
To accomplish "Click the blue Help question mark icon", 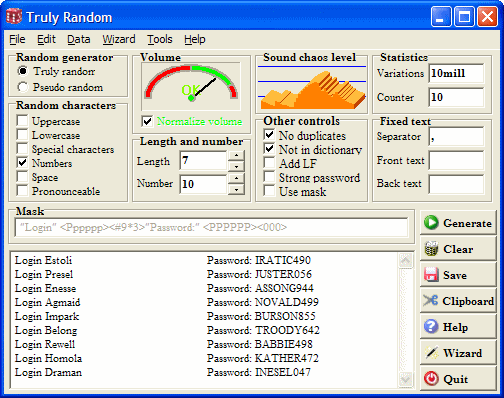I will pos(431,327).
